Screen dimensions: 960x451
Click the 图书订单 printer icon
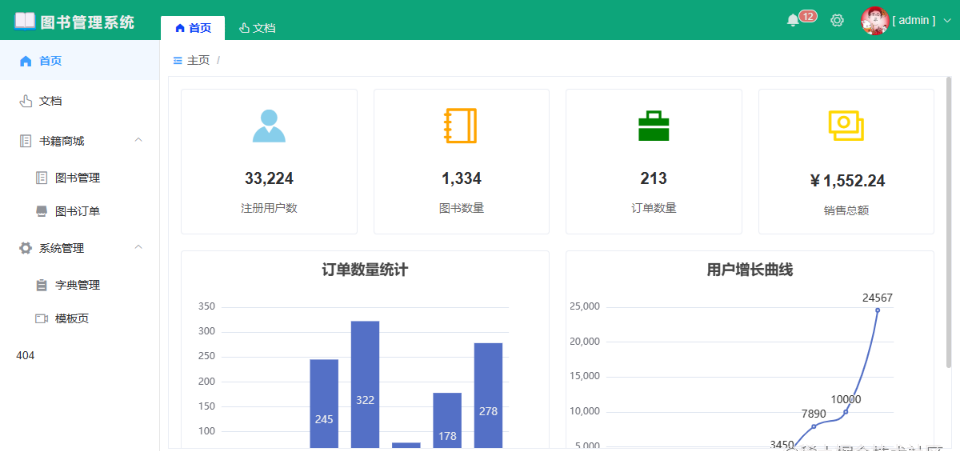41,212
